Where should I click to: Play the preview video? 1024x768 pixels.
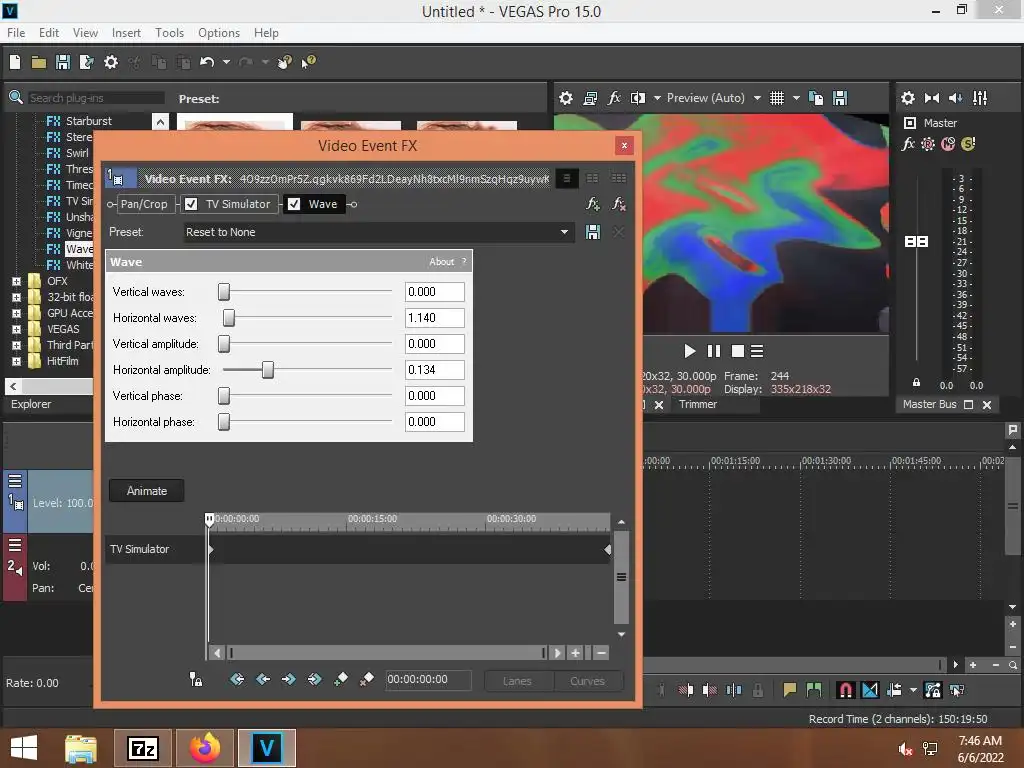690,351
